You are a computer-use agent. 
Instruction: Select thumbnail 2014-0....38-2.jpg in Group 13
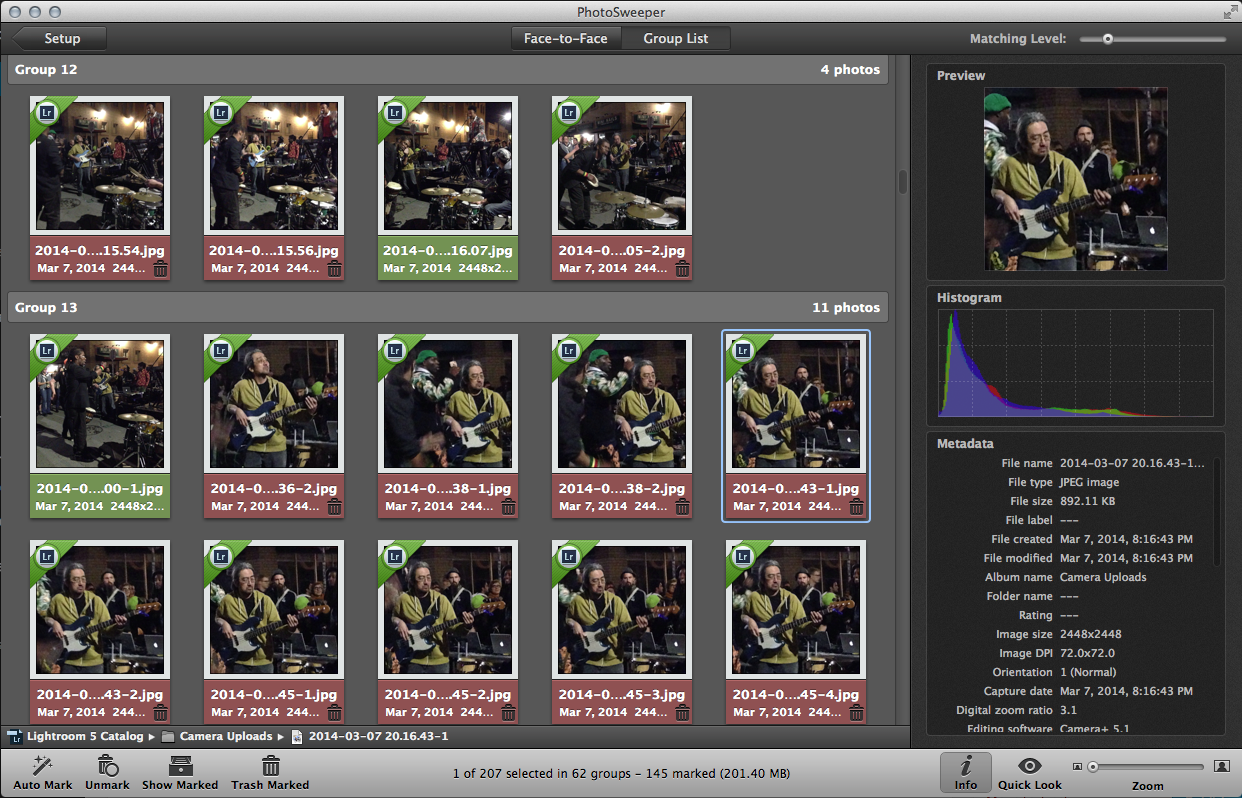[x=622, y=404]
